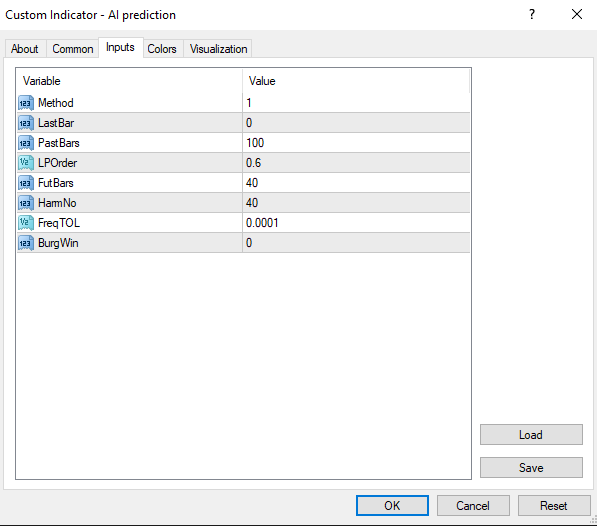The width and height of the screenshot is (597, 526).
Task: Open the help question mark button
Action: [x=532, y=14]
